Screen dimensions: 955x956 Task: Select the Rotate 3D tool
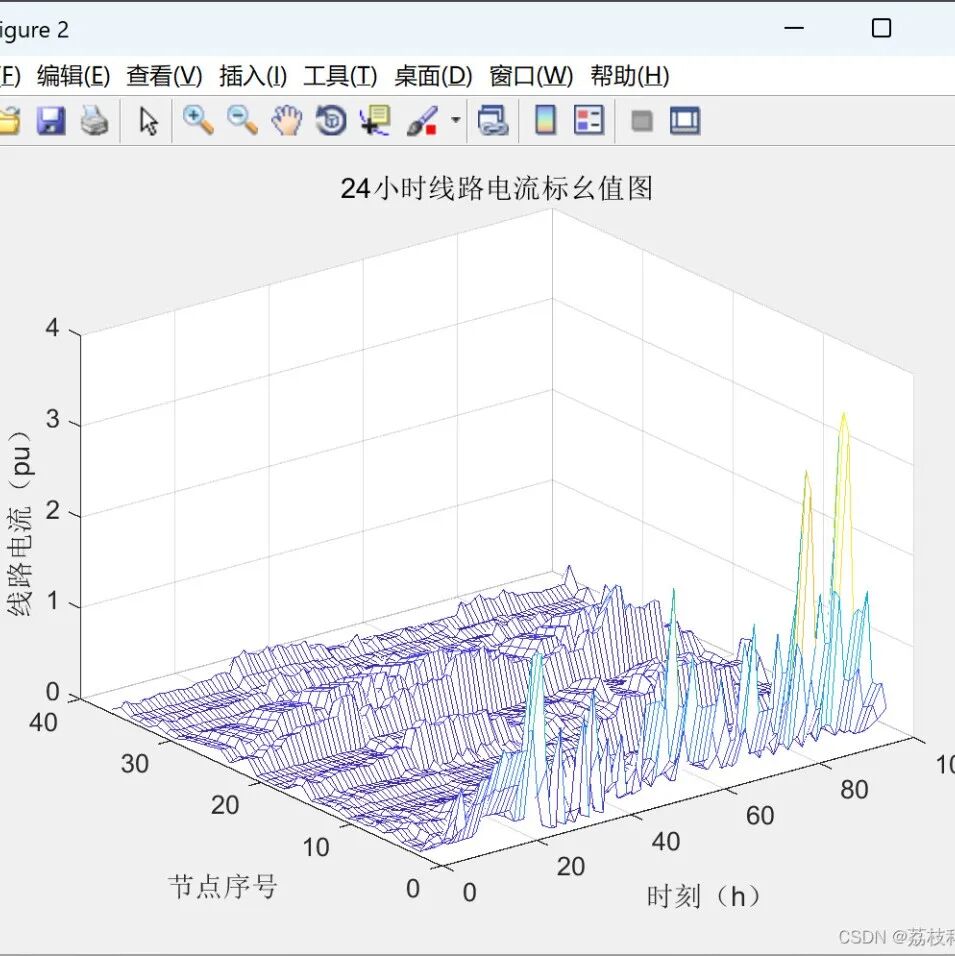point(331,120)
